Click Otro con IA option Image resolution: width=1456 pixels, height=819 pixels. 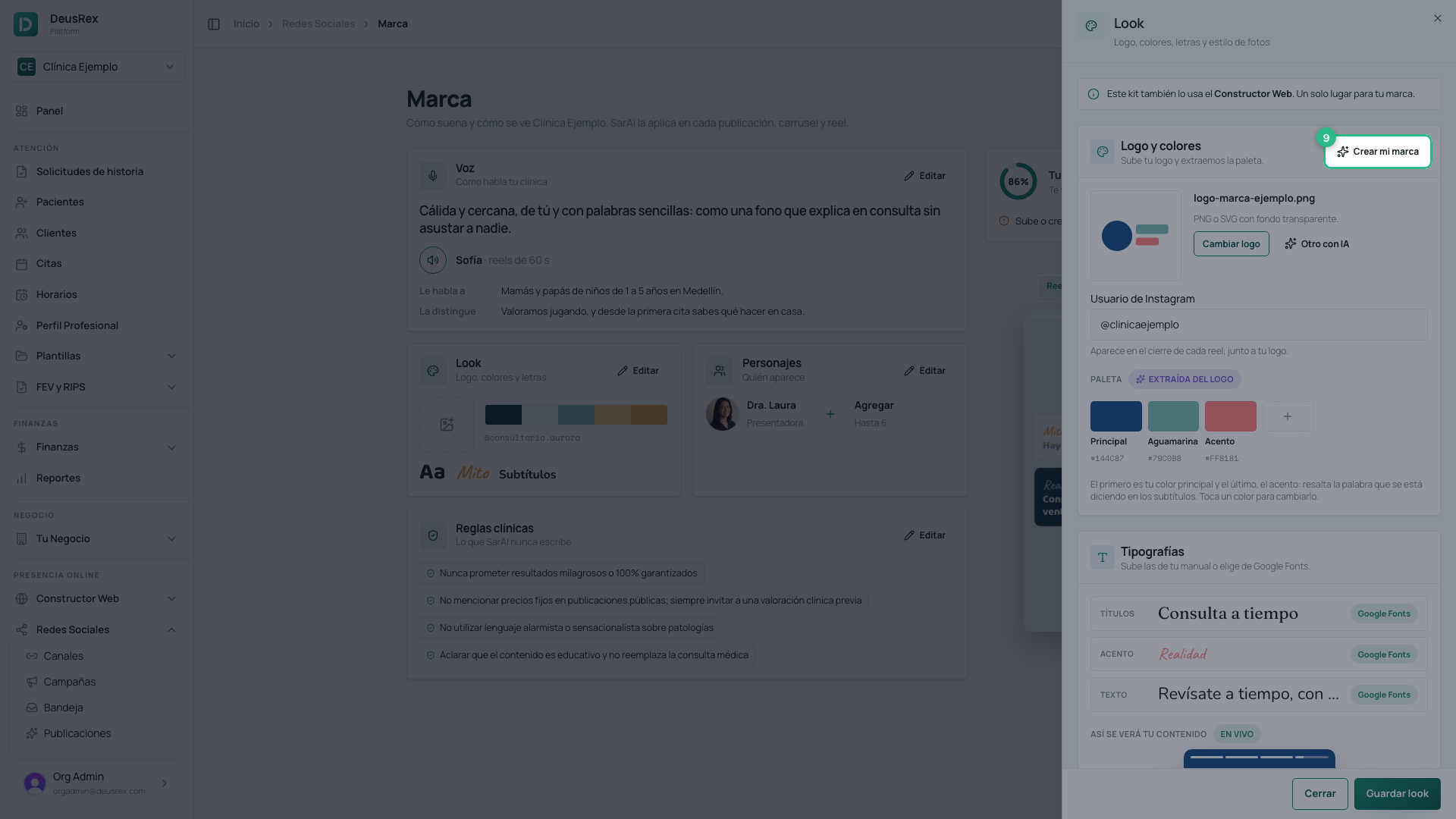point(1316,244)
